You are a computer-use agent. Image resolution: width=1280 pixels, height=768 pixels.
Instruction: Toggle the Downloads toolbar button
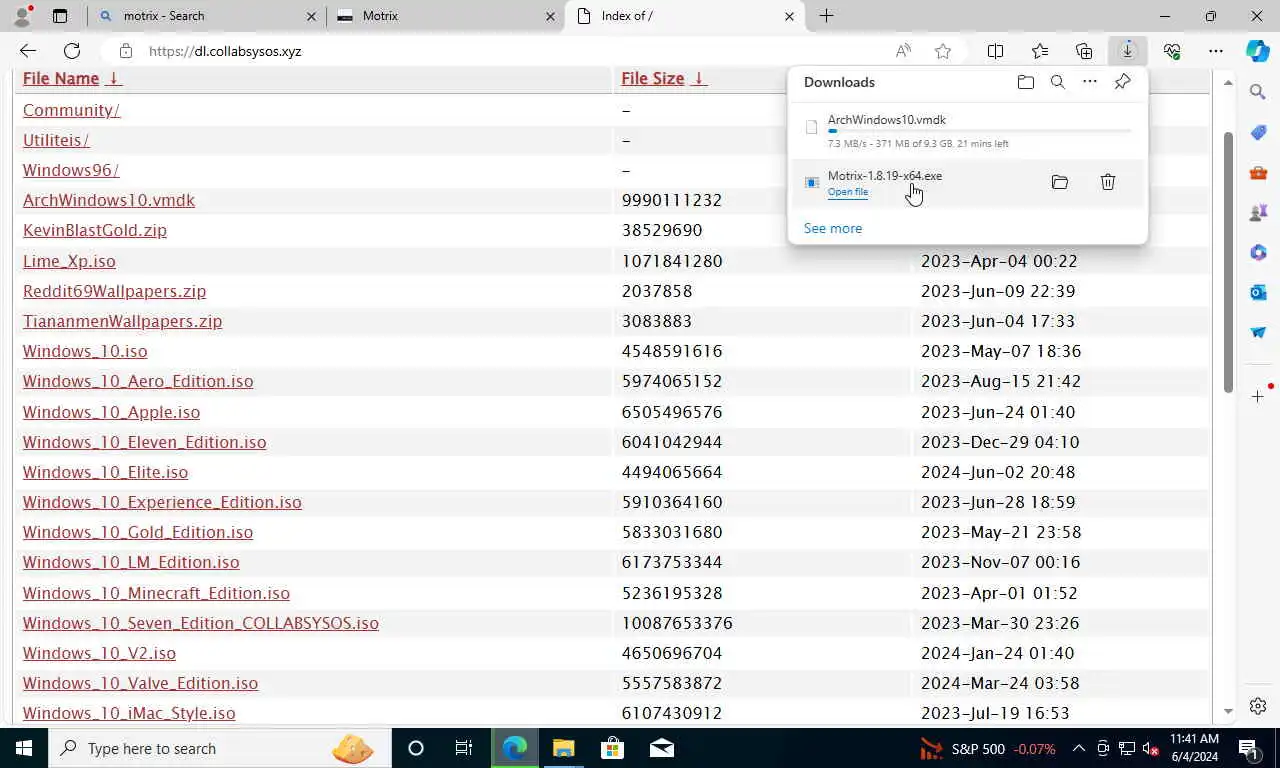click(x=1127, y=51)
